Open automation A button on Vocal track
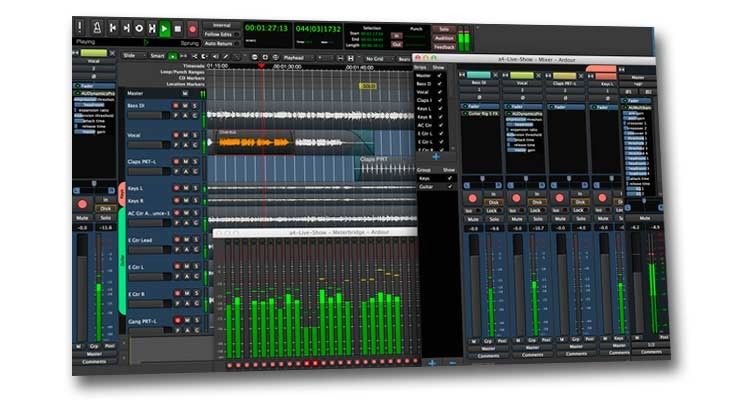The image size is (750, 400). click(x=186, y=145)
